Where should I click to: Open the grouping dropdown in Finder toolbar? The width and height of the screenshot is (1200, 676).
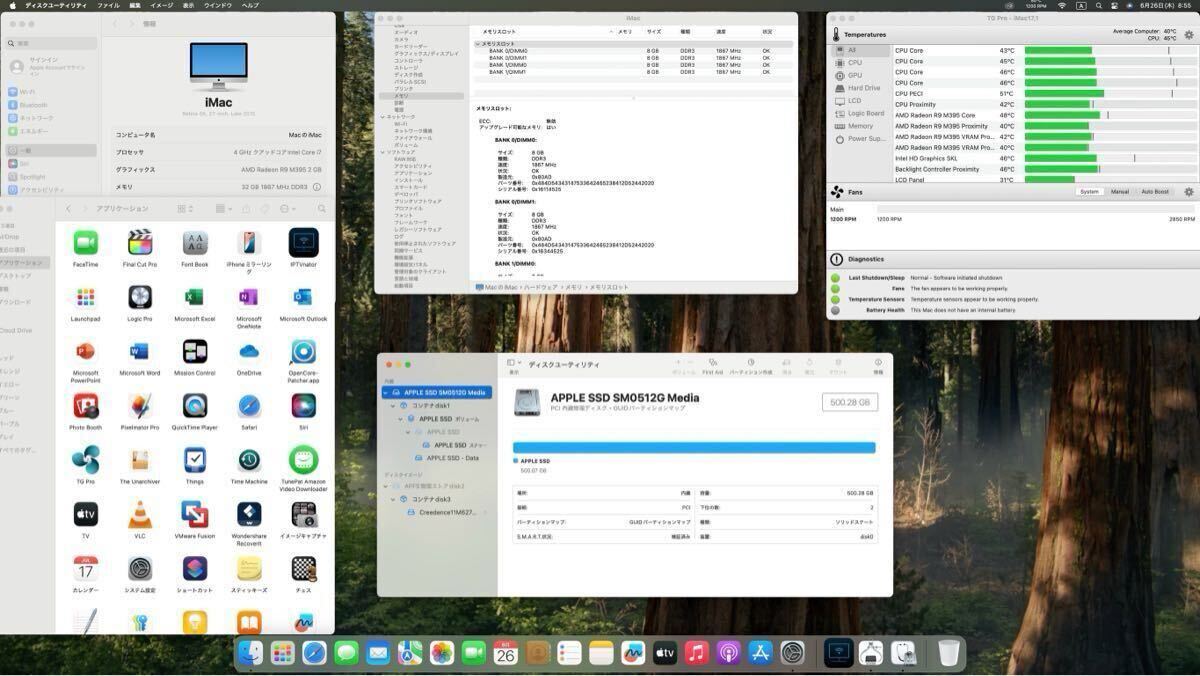[223, 209]
